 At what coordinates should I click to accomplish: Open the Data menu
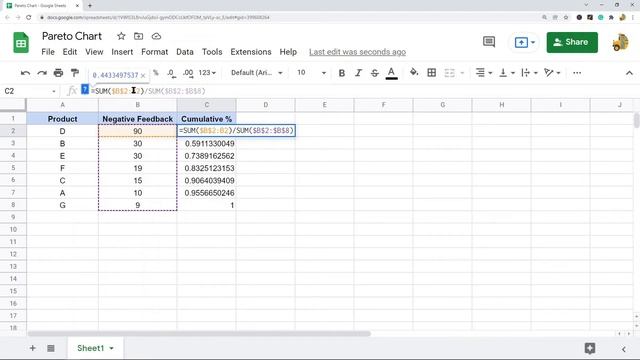pos(185,52)
